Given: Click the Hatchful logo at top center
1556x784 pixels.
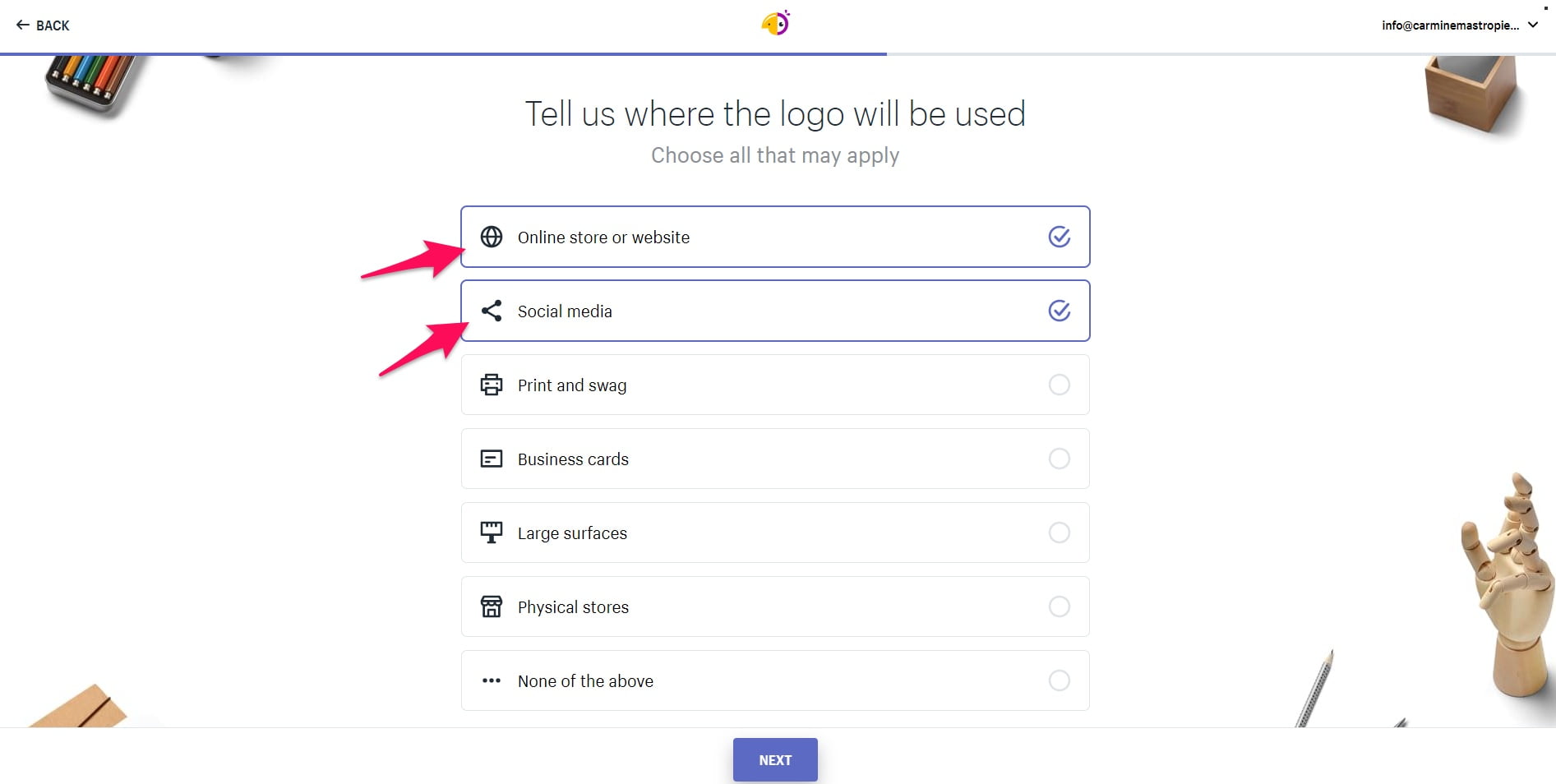Looking at the screenshot, I should pyautogui.click(x=776, y=23).
